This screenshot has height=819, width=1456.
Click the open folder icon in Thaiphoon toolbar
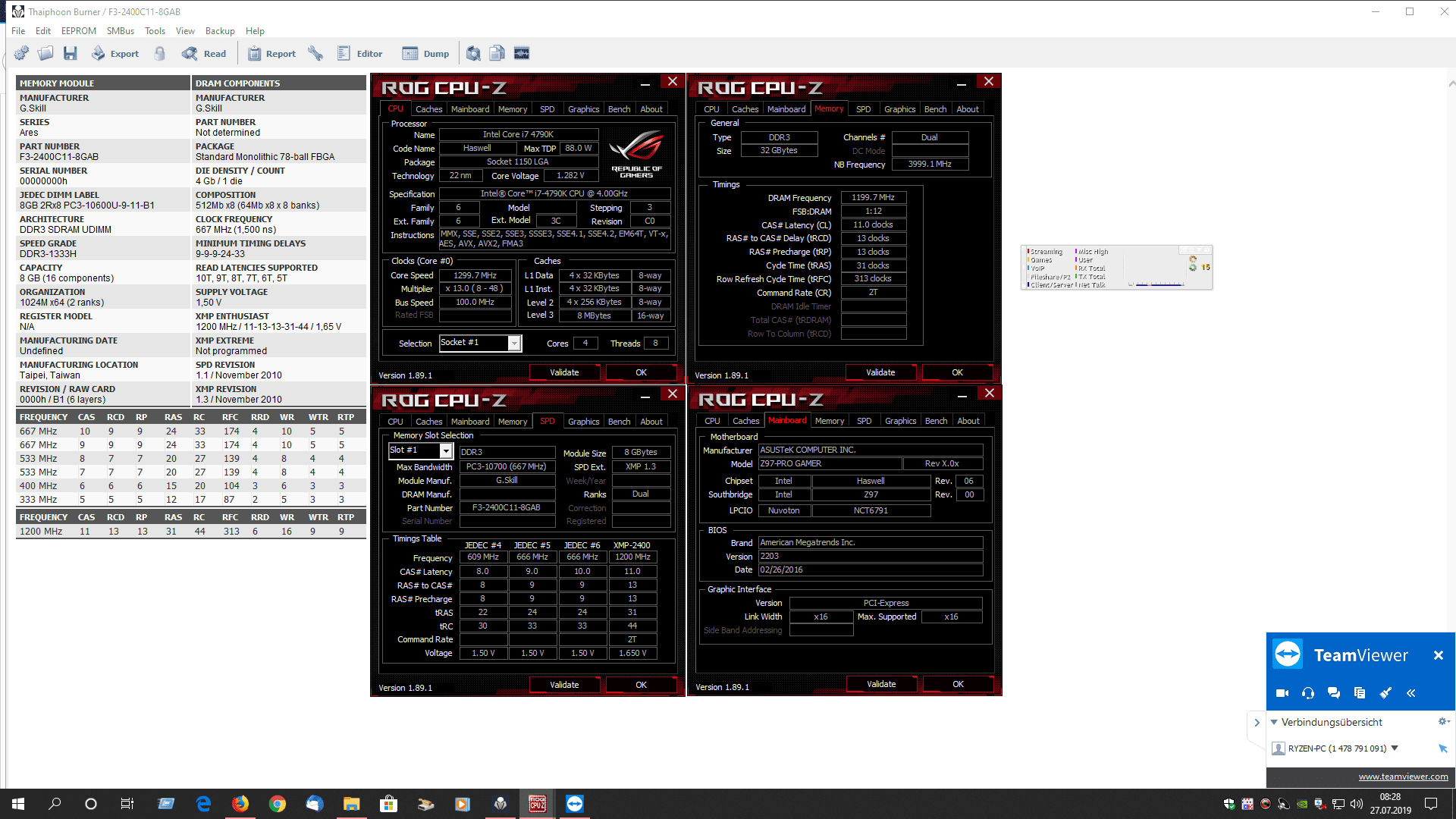(x=45, y=53)
